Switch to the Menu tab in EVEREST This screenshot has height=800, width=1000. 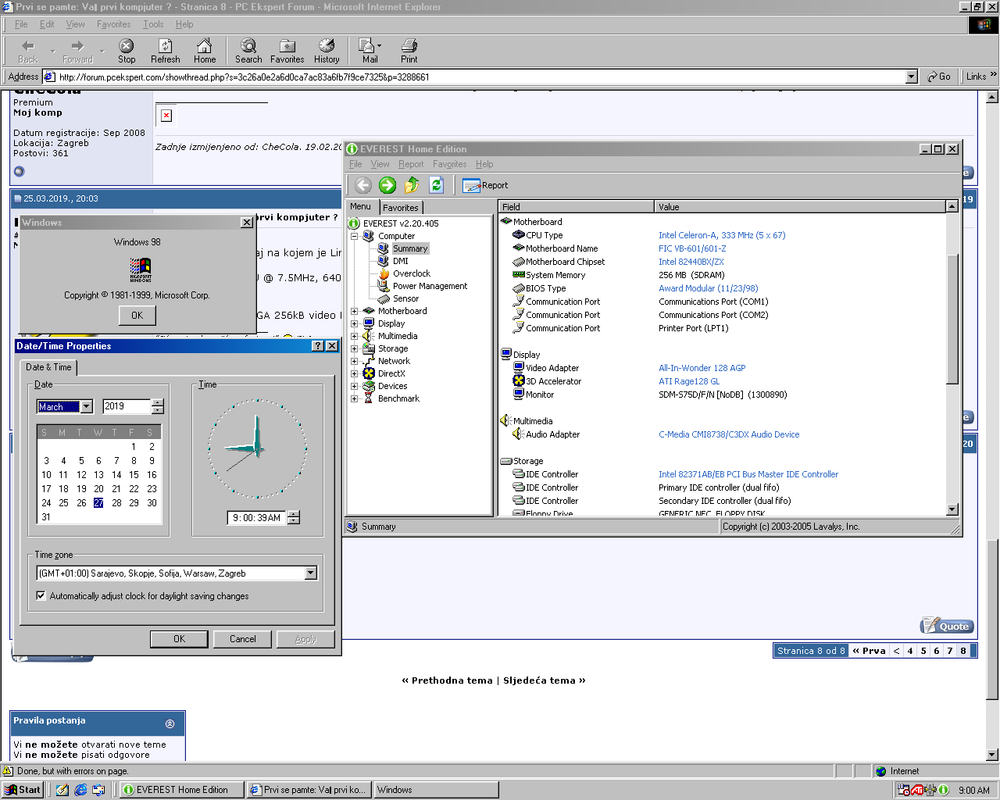point(360,207)
